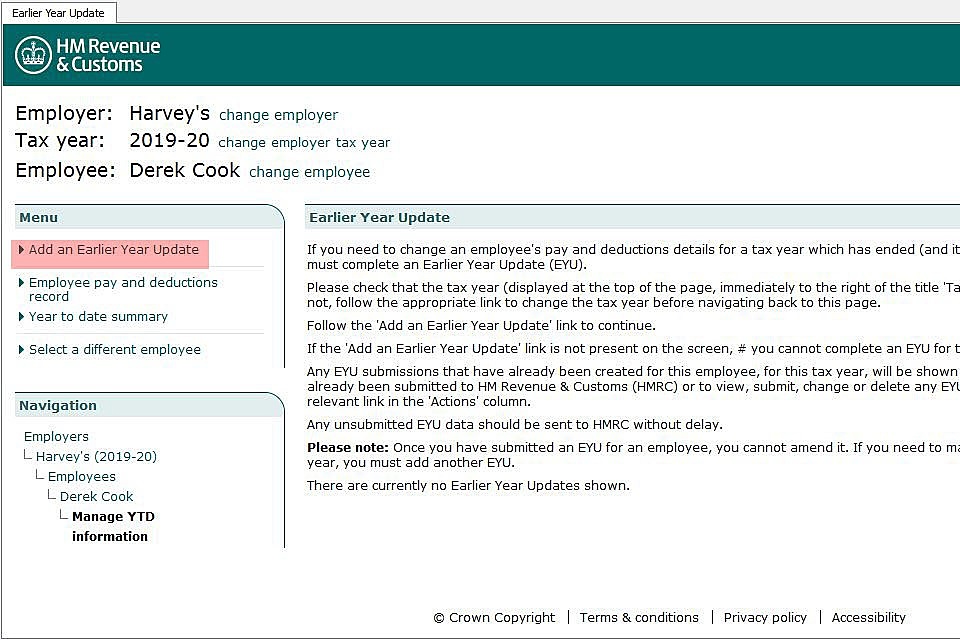Screen dimensions: 960x640
Task: Choose Select a different employee from the Menu
Action: point(114,349)
